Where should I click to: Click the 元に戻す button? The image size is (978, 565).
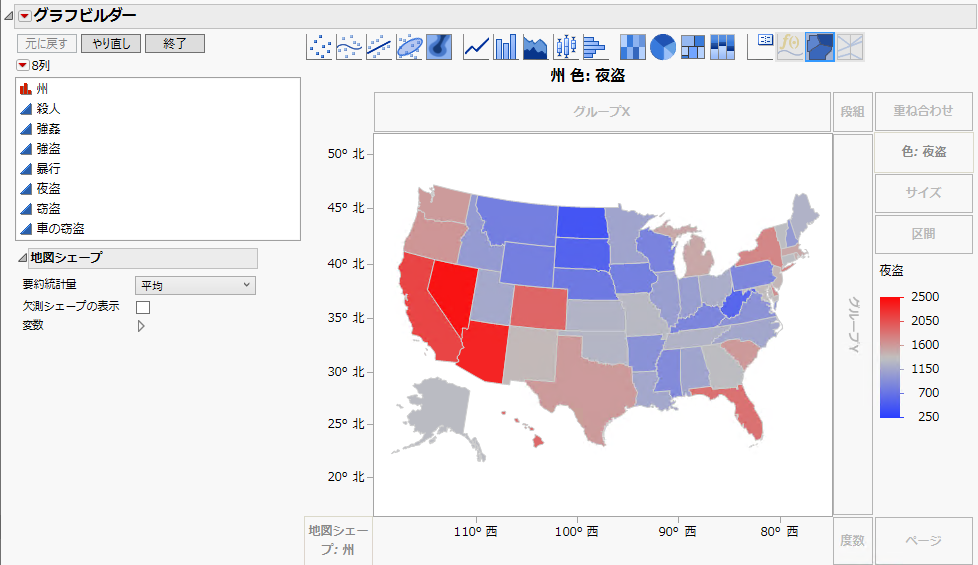click(x=47, y=44)
